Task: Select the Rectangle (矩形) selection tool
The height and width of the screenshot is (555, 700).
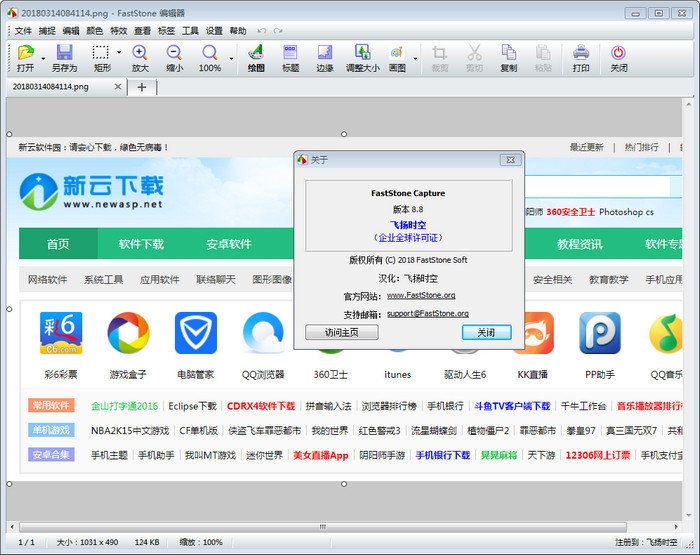Action: coord(100,53)
